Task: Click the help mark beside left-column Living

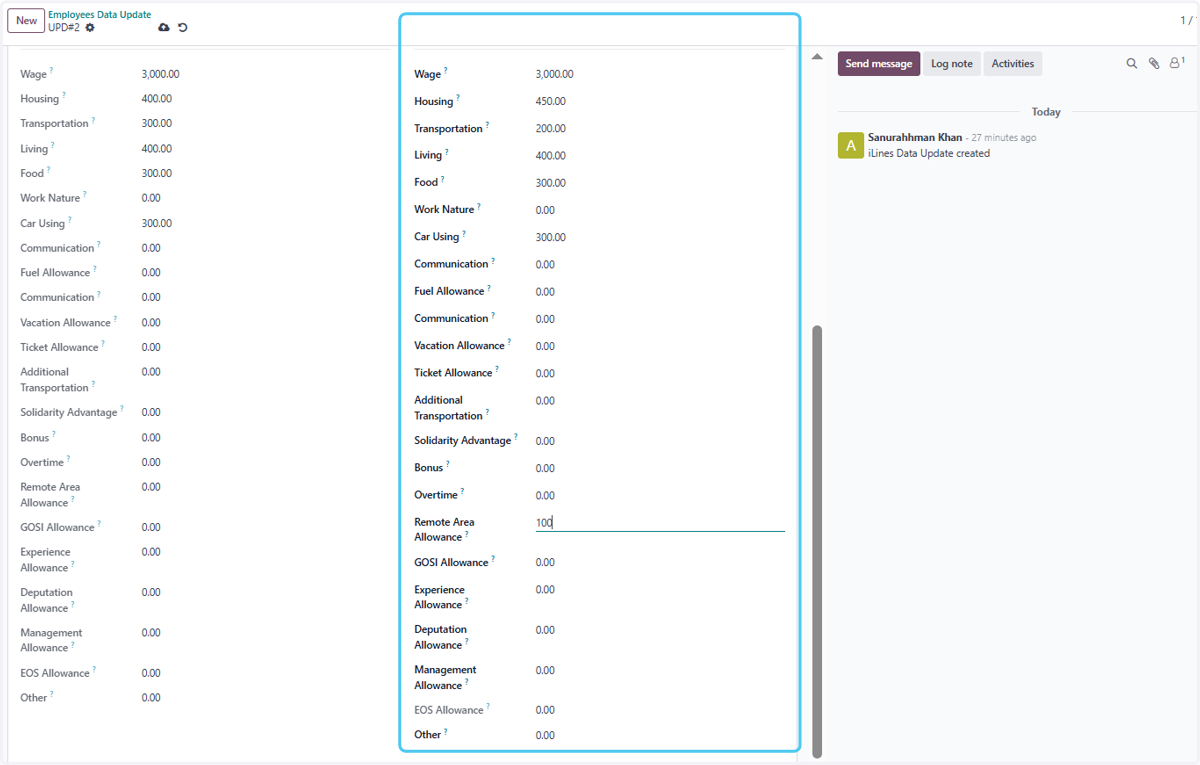Action: (x=53, y=145)
